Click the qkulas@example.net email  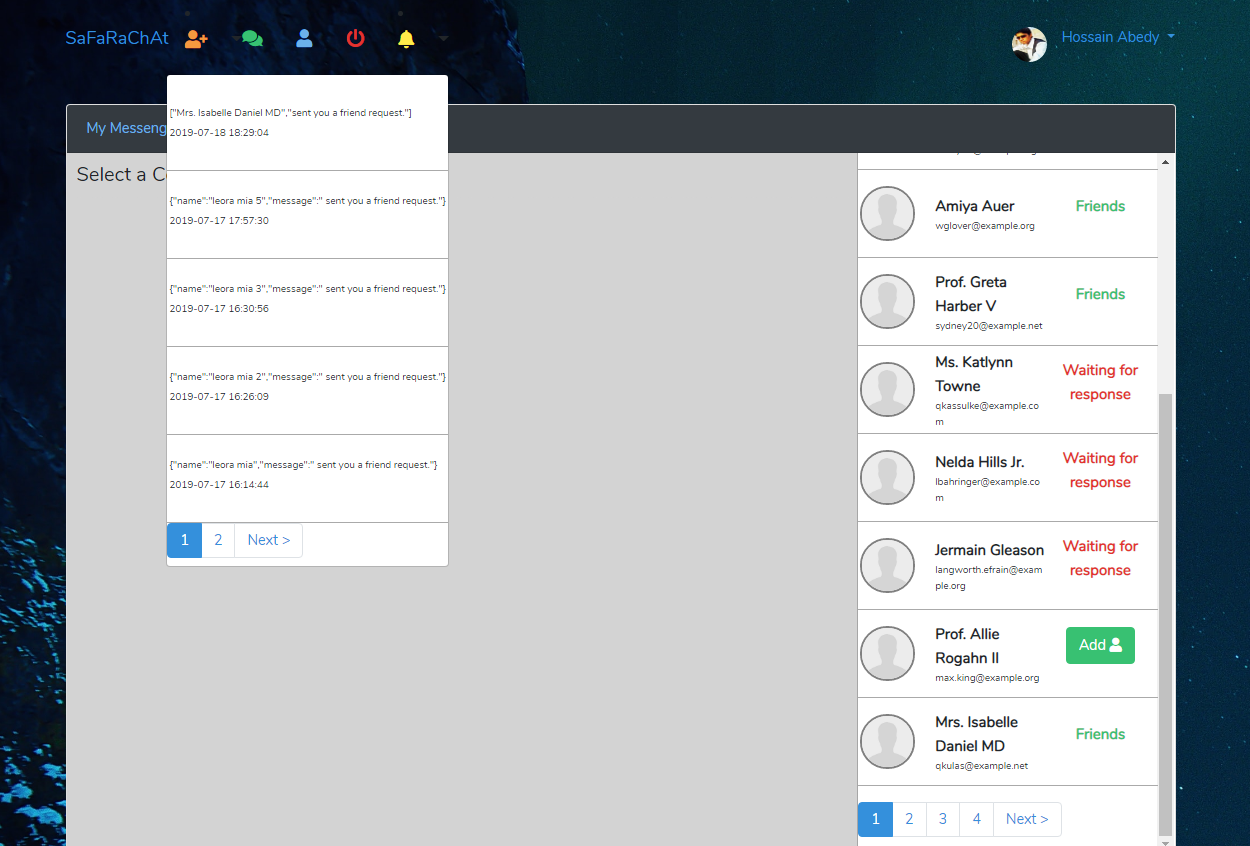click(x=982, y=766)
